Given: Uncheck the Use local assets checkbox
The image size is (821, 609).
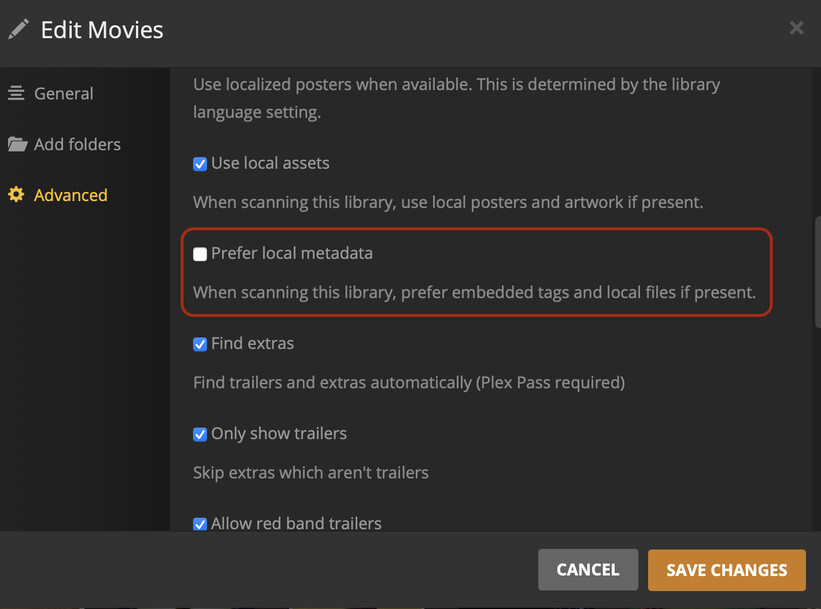Looking at the screenshot, I should click(200, 163).
